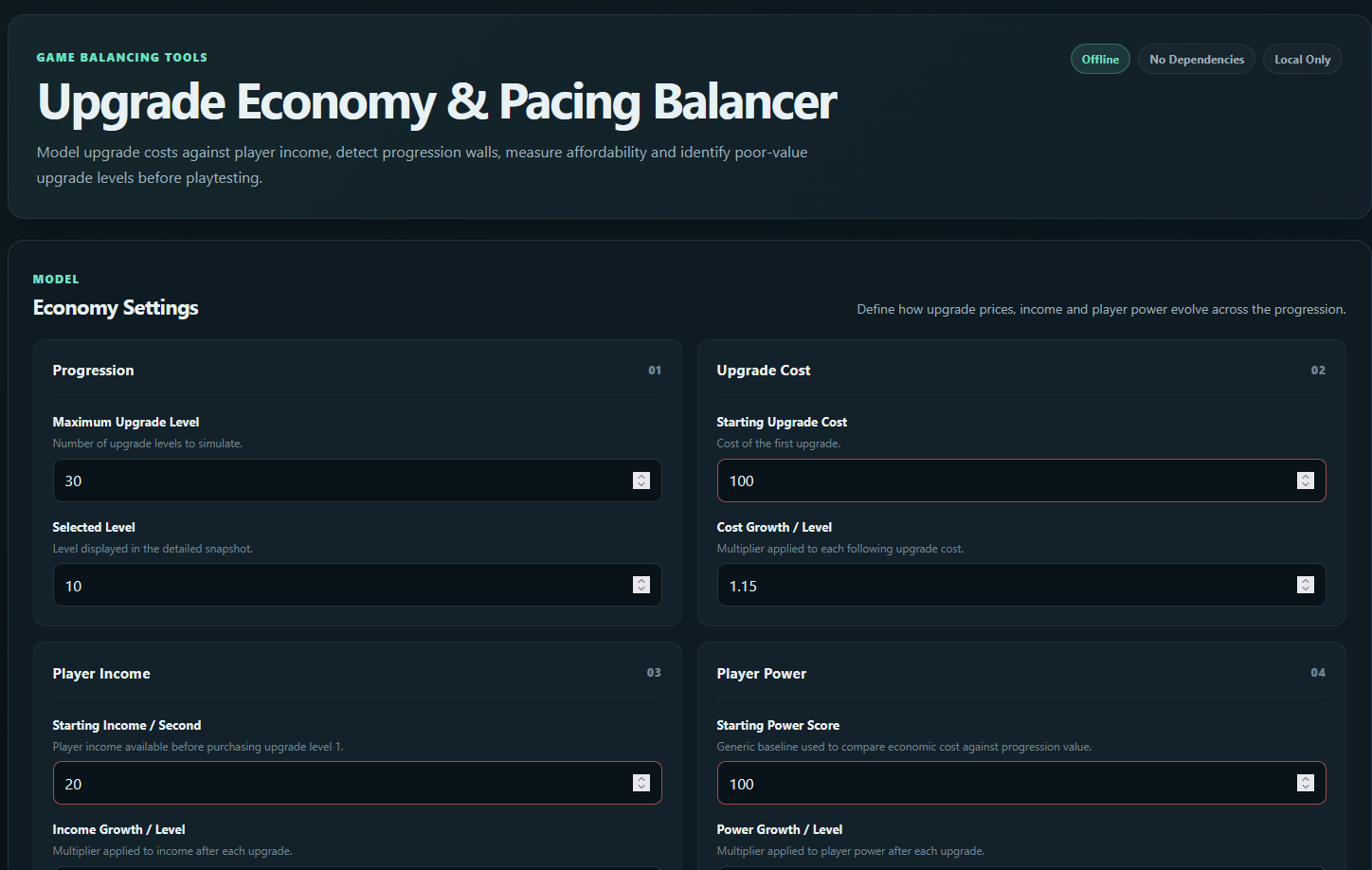
Task: Focus the Starting Upgrade Cost input field
Action: click(x=1021, y=480)
